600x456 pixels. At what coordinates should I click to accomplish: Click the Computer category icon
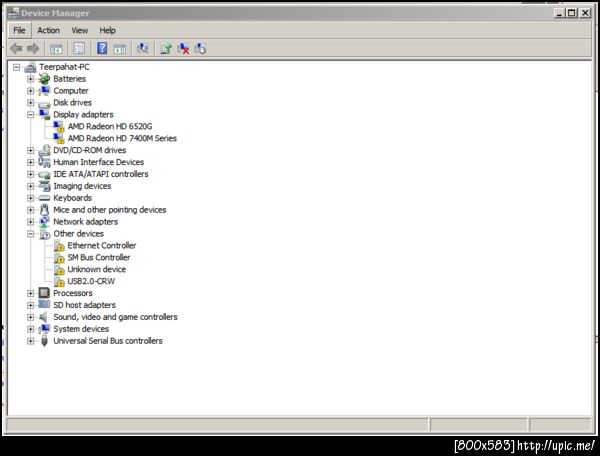44,91
